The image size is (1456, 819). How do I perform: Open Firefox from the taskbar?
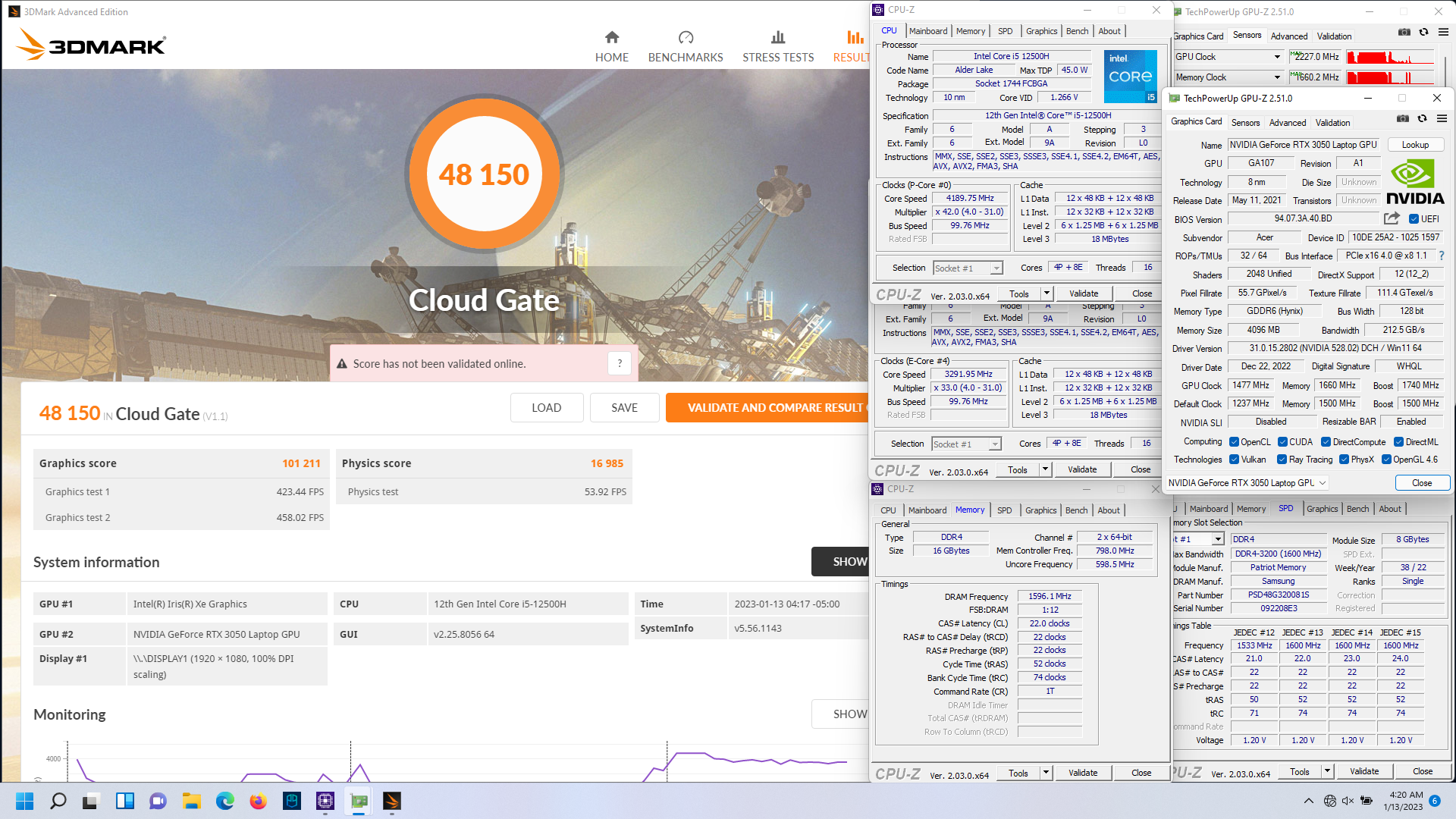click(259, 801)
